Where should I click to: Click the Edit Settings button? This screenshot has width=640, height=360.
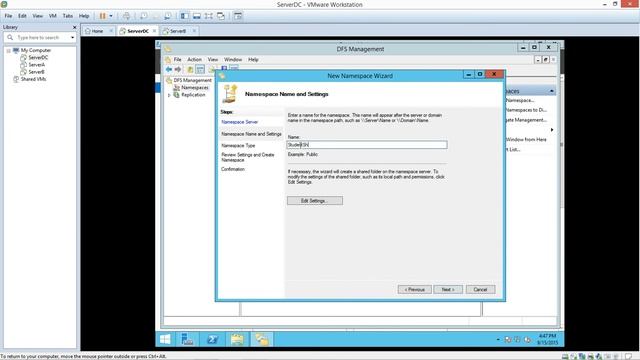[315, 201]
